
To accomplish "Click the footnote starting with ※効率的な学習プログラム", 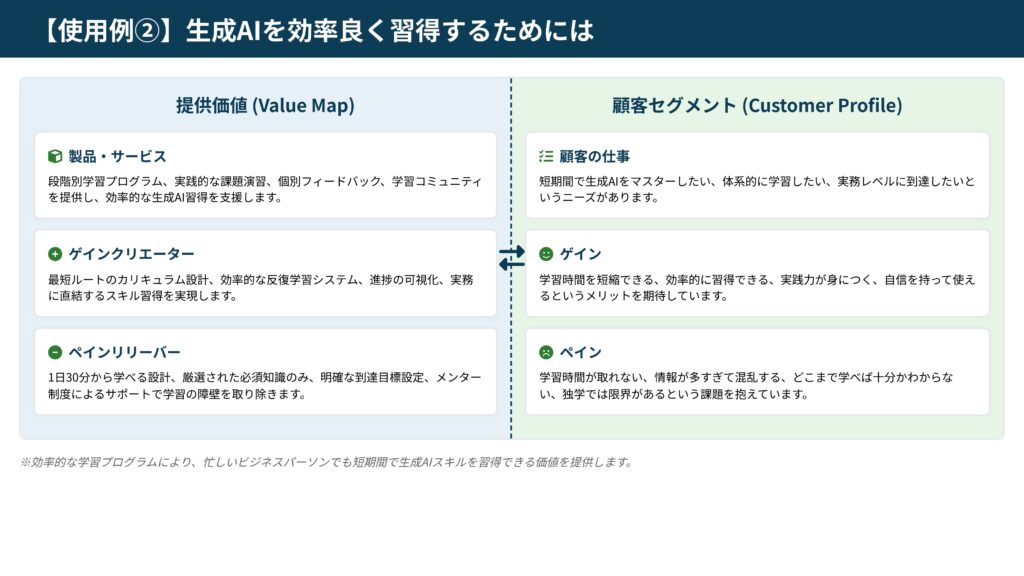I will [x=326, y=462].
